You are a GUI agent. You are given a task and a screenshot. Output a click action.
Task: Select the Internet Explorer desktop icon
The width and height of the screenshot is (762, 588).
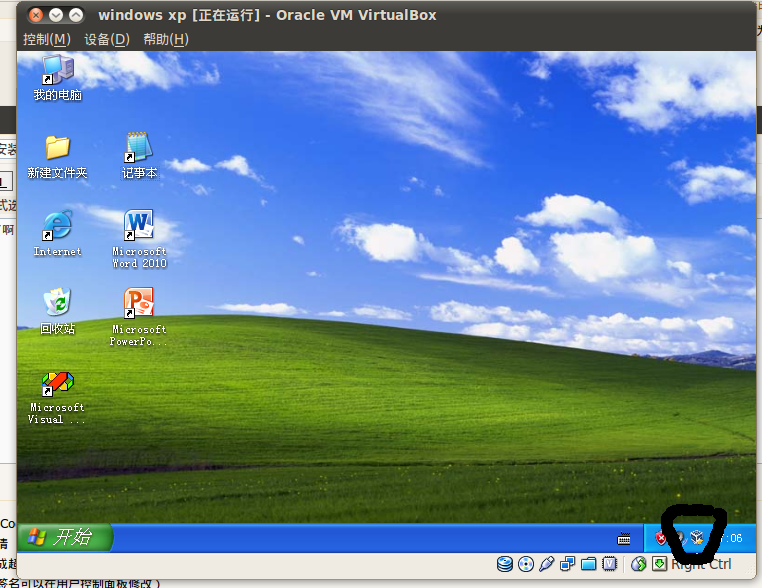pyautogui.click(x=57, y=234)
